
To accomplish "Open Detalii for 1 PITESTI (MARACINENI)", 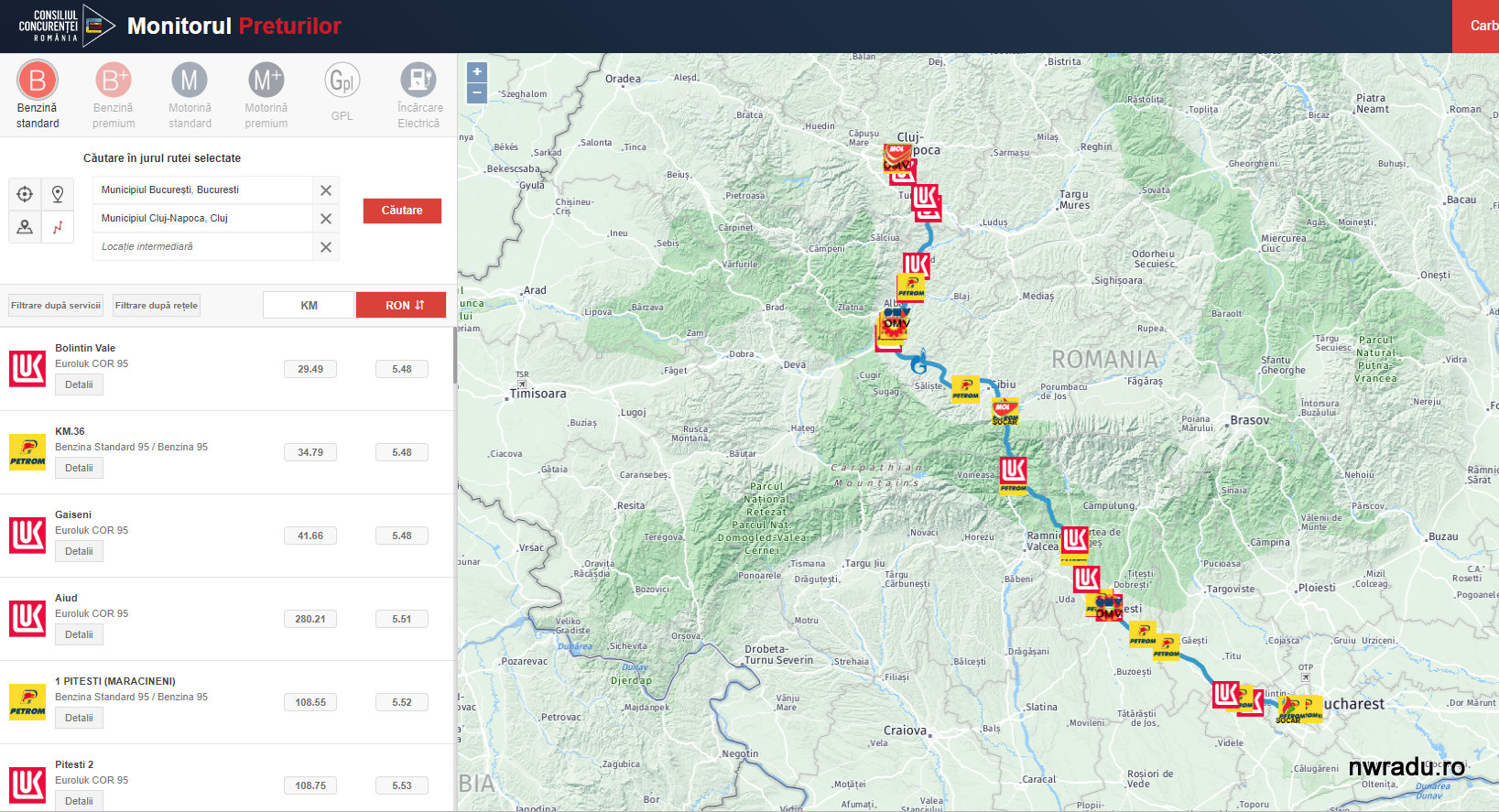I will (79, 718).
